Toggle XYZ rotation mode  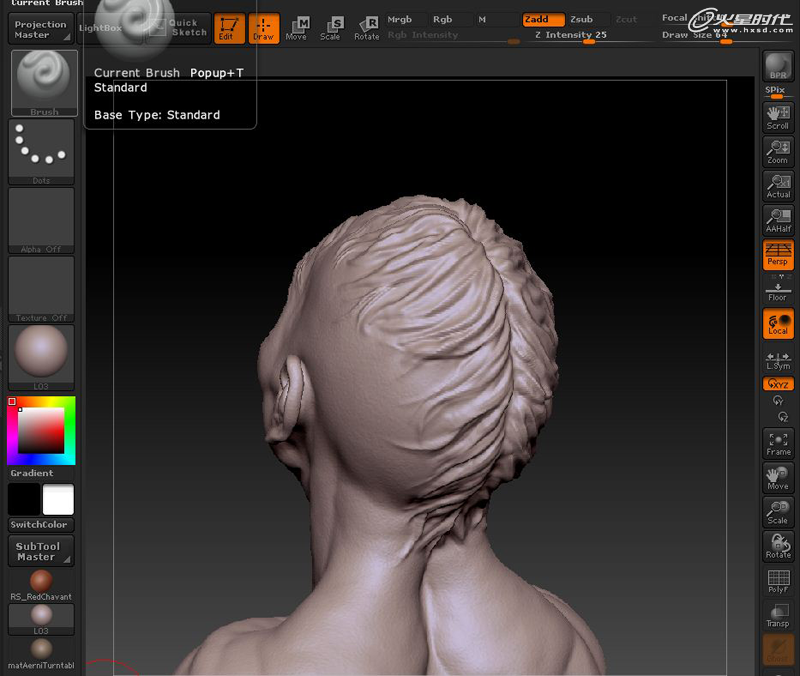[x=778, y=383]
